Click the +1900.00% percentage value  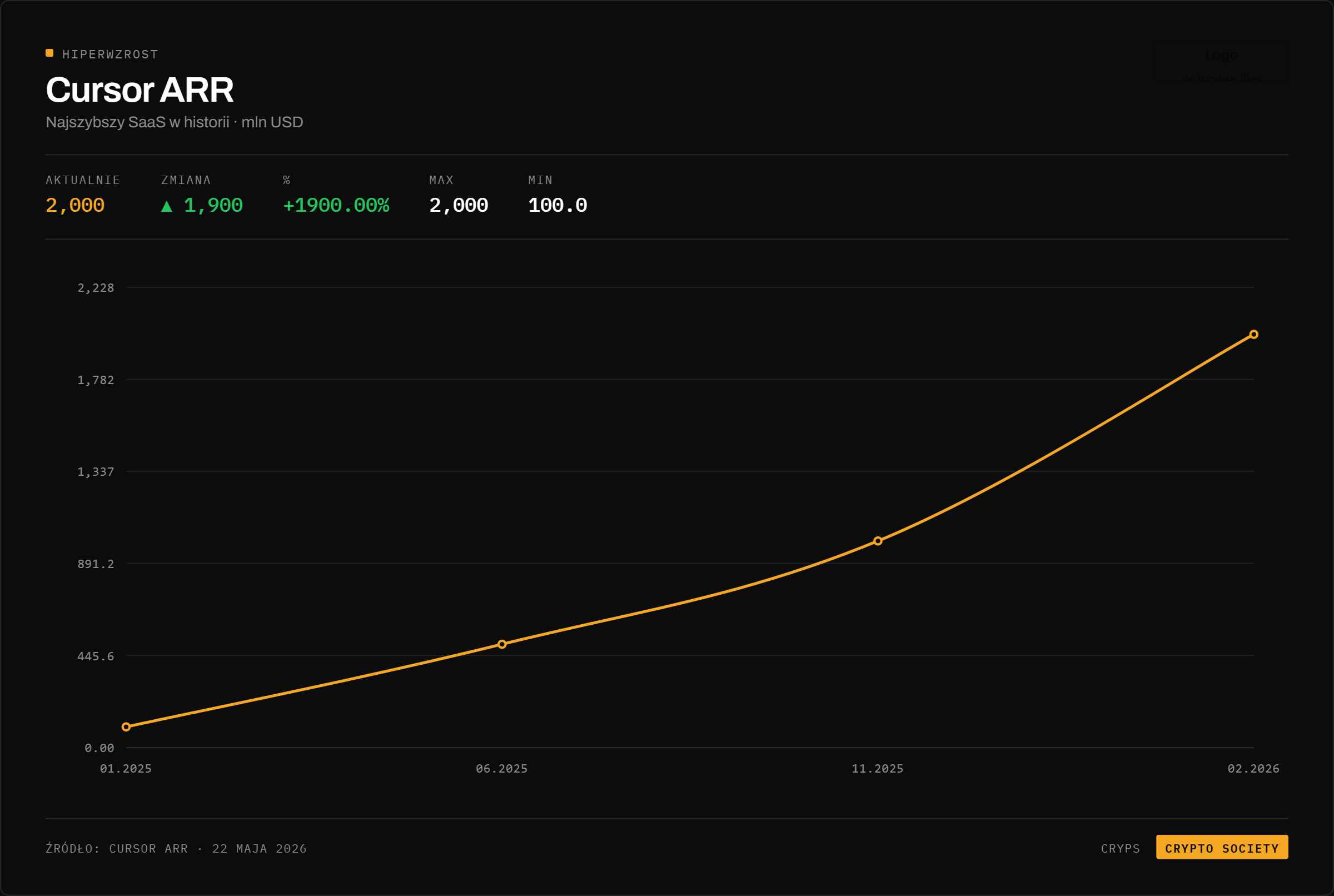(336, 206)
